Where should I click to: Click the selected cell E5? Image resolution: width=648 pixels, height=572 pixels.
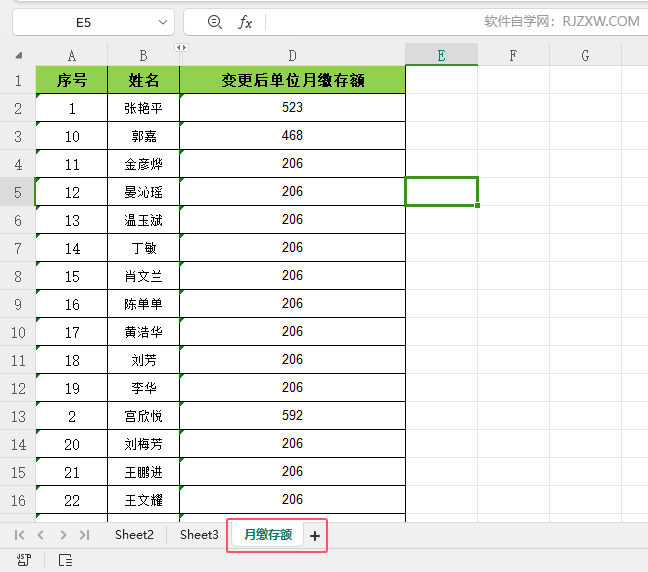(441, 191)
